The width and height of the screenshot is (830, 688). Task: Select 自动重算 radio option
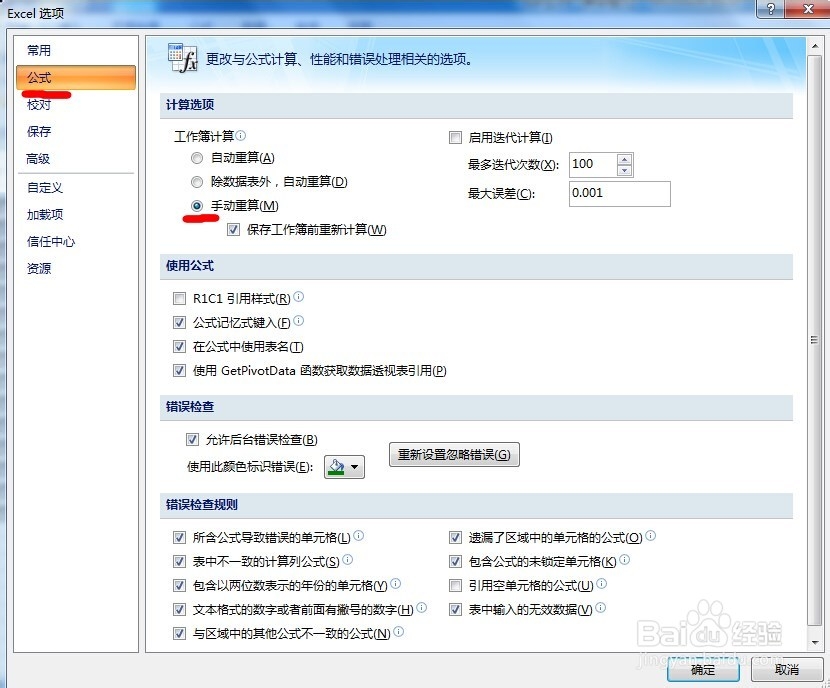pyautogui.click(x=197, y=158)
